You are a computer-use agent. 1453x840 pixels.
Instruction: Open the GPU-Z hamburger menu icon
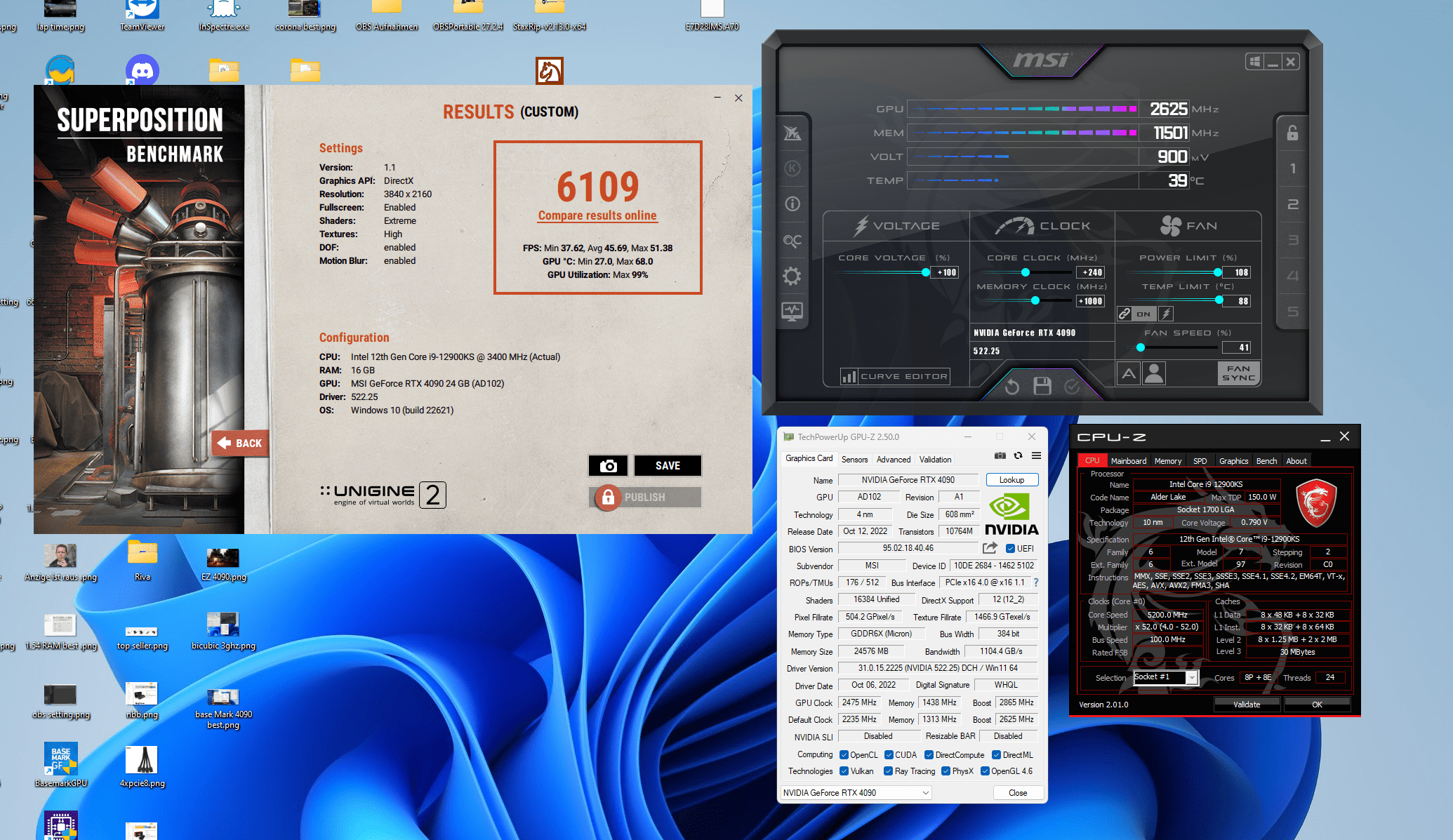pos(1036,456)
